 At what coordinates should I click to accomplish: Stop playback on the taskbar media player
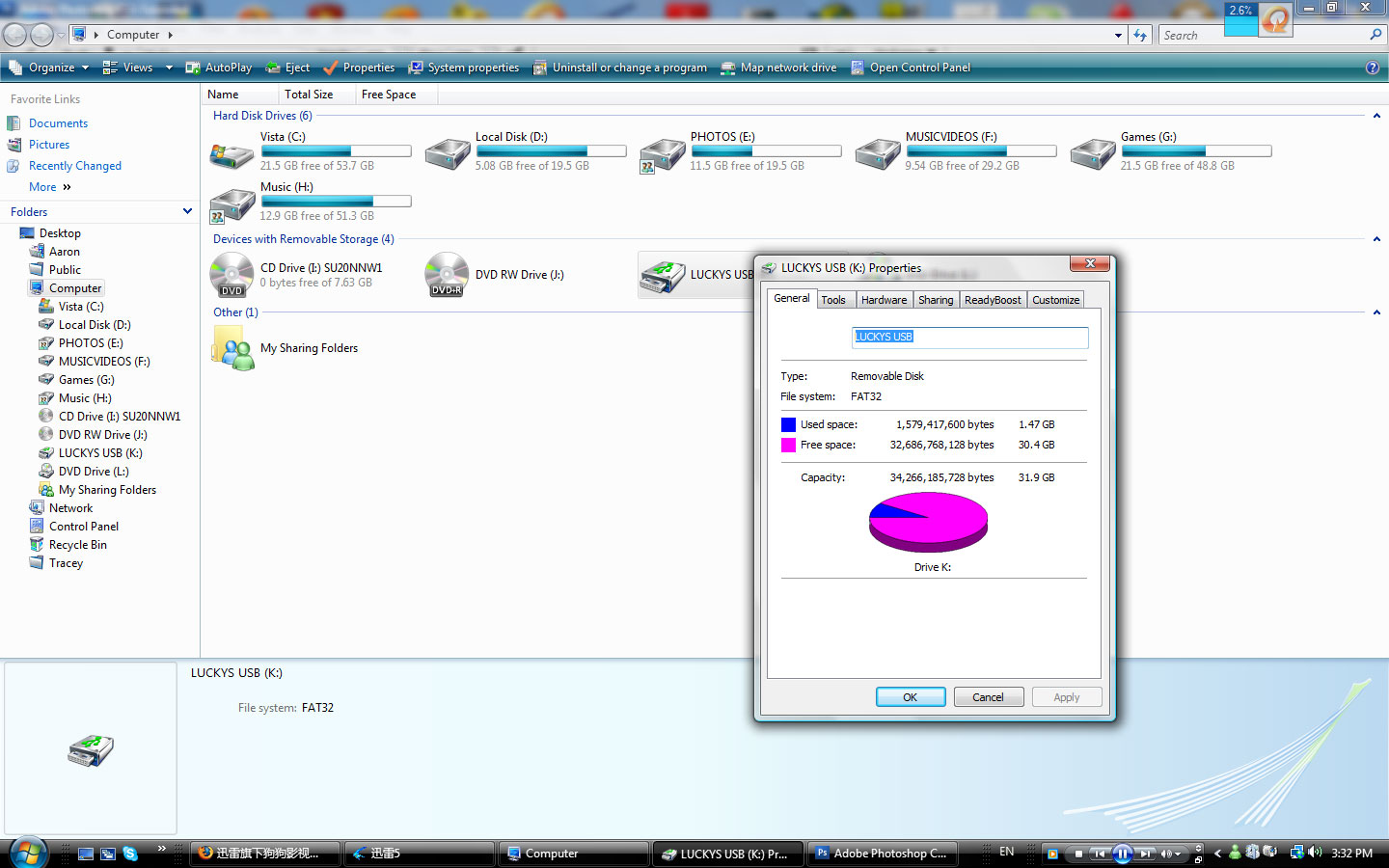1077,854
